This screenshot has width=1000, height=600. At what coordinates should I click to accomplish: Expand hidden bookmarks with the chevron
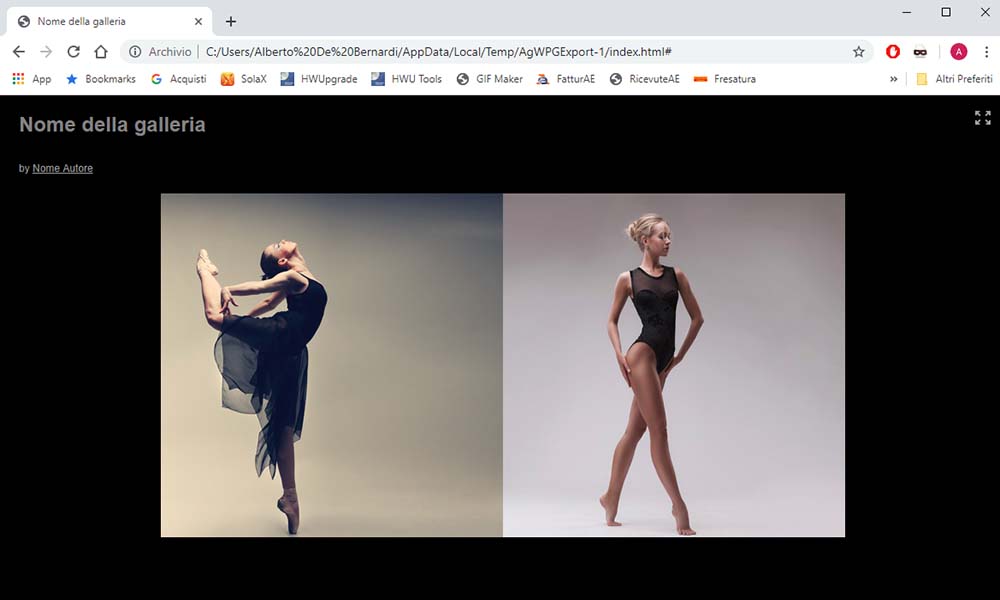[x=894, y=79]
